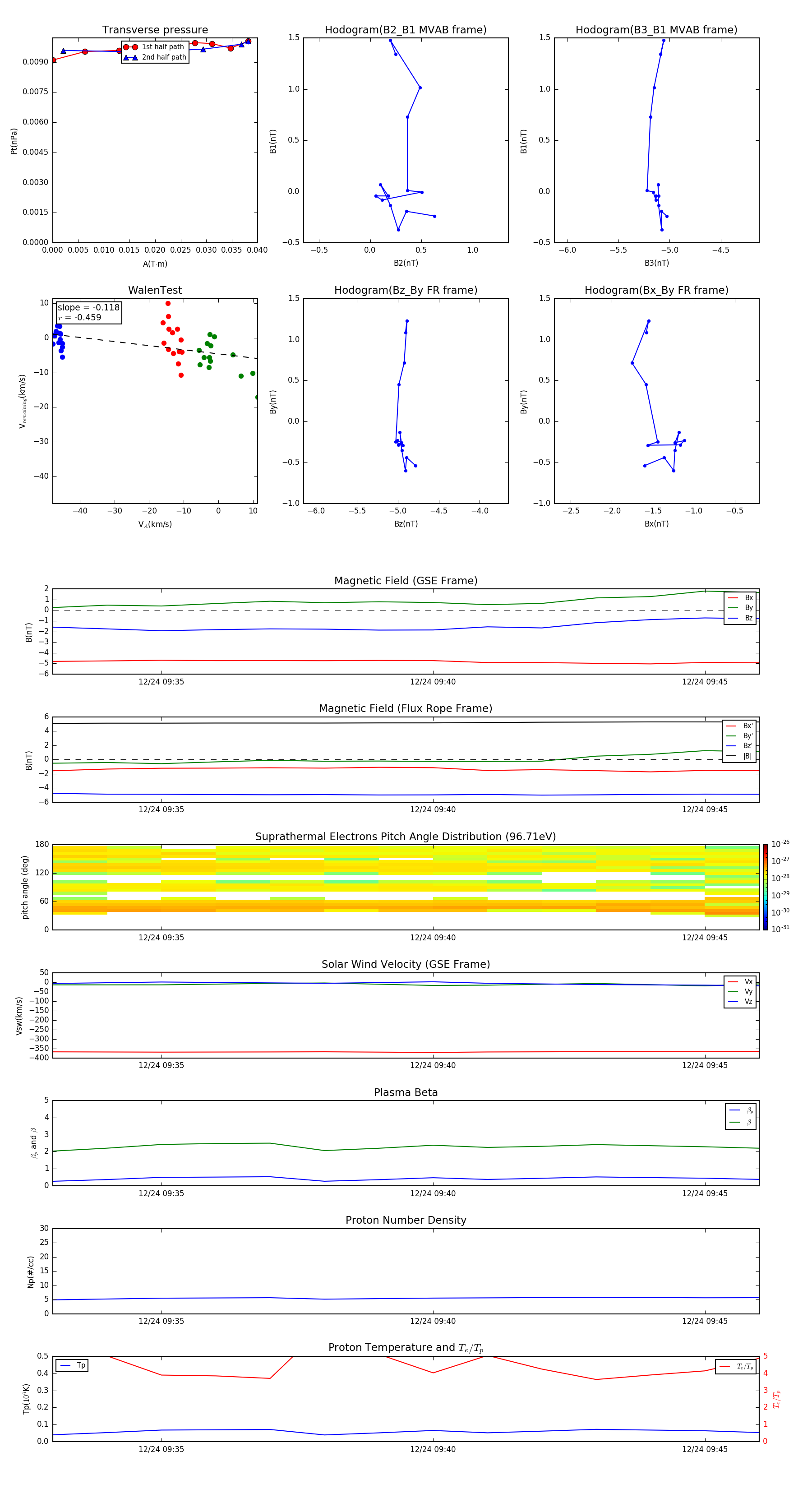Click the "pitch angle (deg)" y-axis label
Image resolution: width=812 pixels, height=1489 pixels.
(x=25, y=887)
